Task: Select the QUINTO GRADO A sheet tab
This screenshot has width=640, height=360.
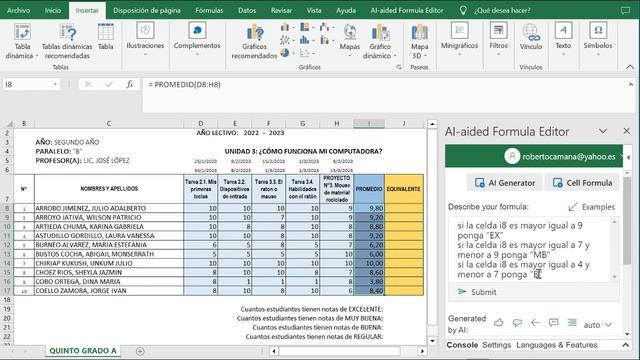Action: tap(82, 351)
